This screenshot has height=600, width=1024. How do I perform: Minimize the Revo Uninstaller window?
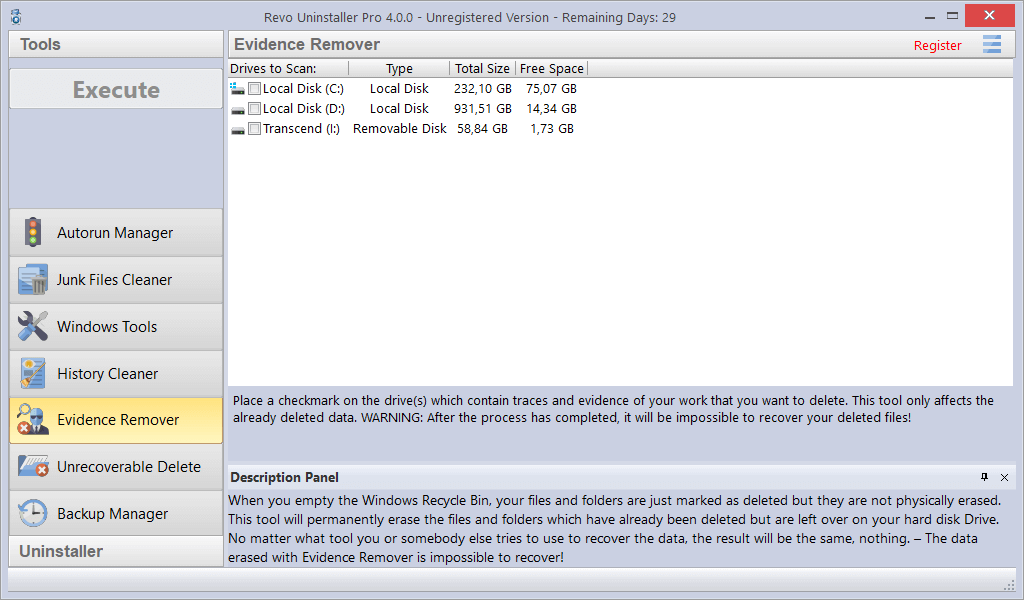point(929,16)
